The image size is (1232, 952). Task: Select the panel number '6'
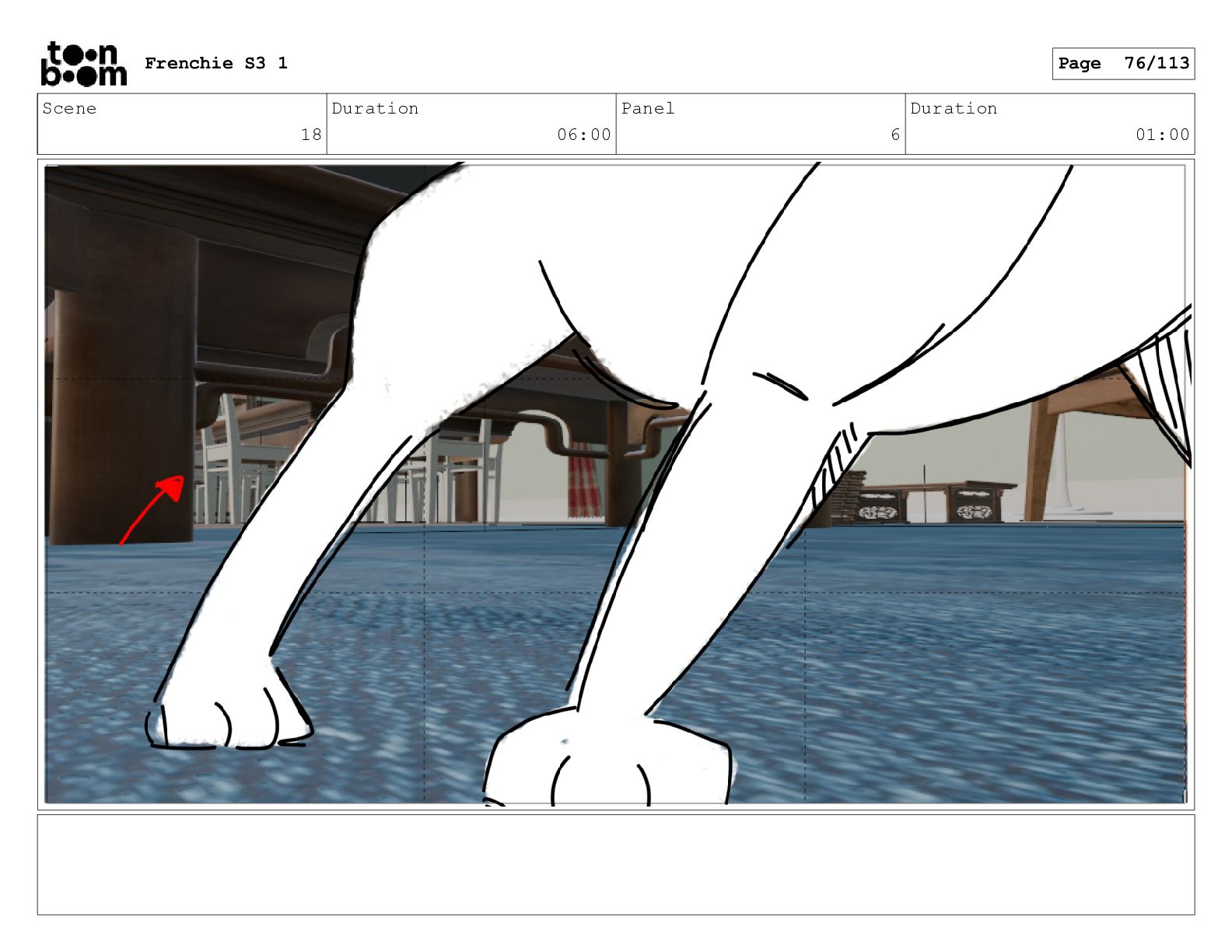895,135
